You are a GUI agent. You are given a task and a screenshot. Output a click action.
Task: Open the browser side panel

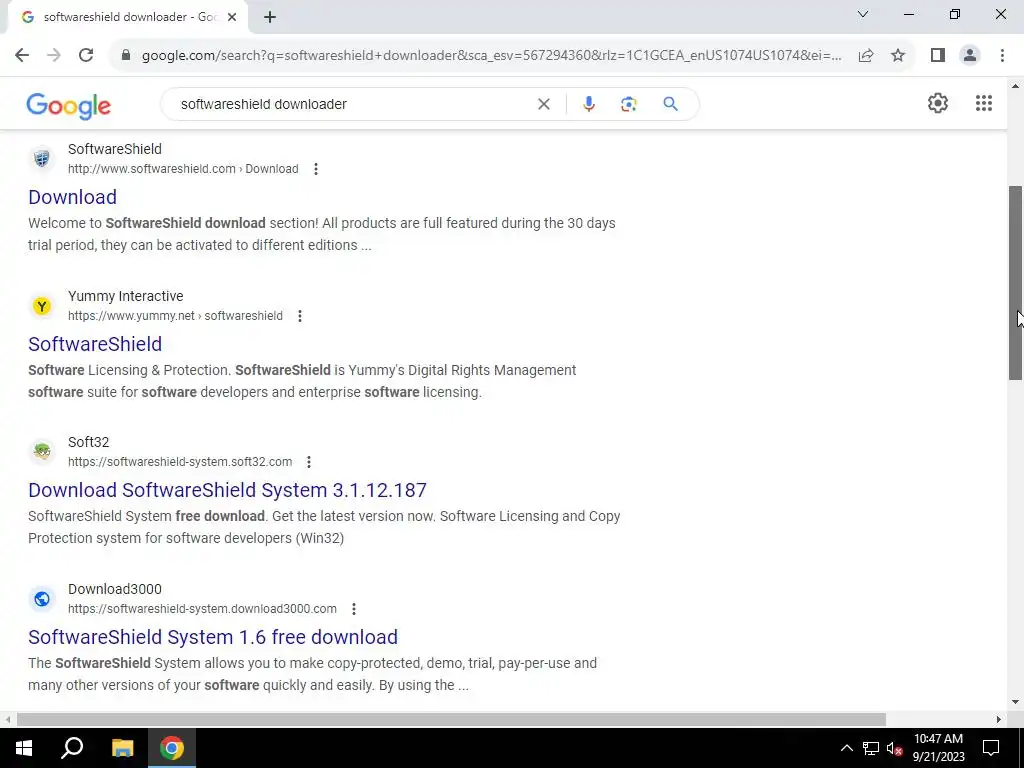tap(938, 56)
